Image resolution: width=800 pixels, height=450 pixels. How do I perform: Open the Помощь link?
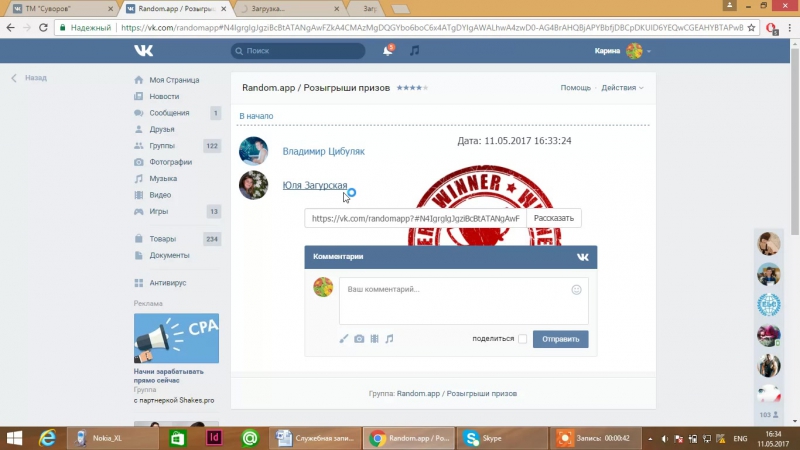coord(576,88)
